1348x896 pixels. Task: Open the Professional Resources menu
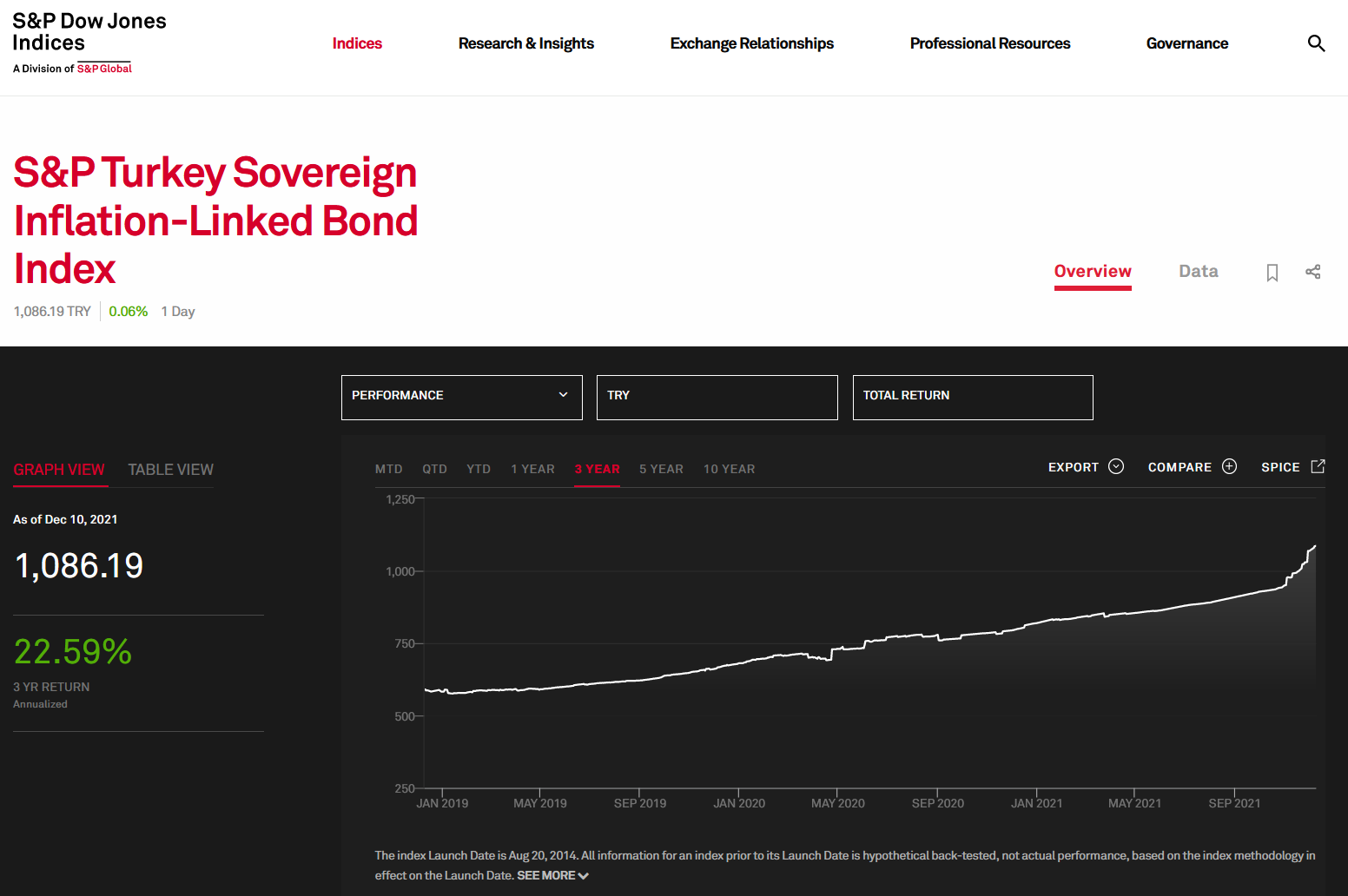[x=990, y=43]
